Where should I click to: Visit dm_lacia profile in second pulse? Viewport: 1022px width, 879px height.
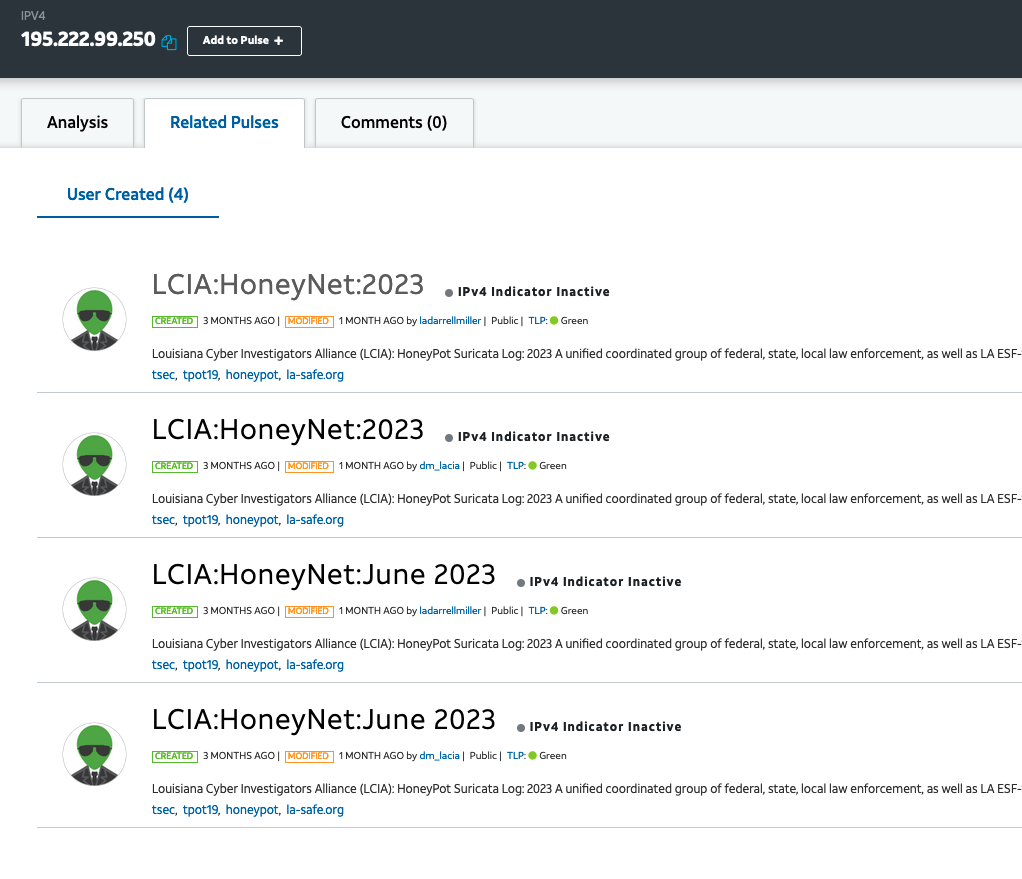[x=439, y=466]
